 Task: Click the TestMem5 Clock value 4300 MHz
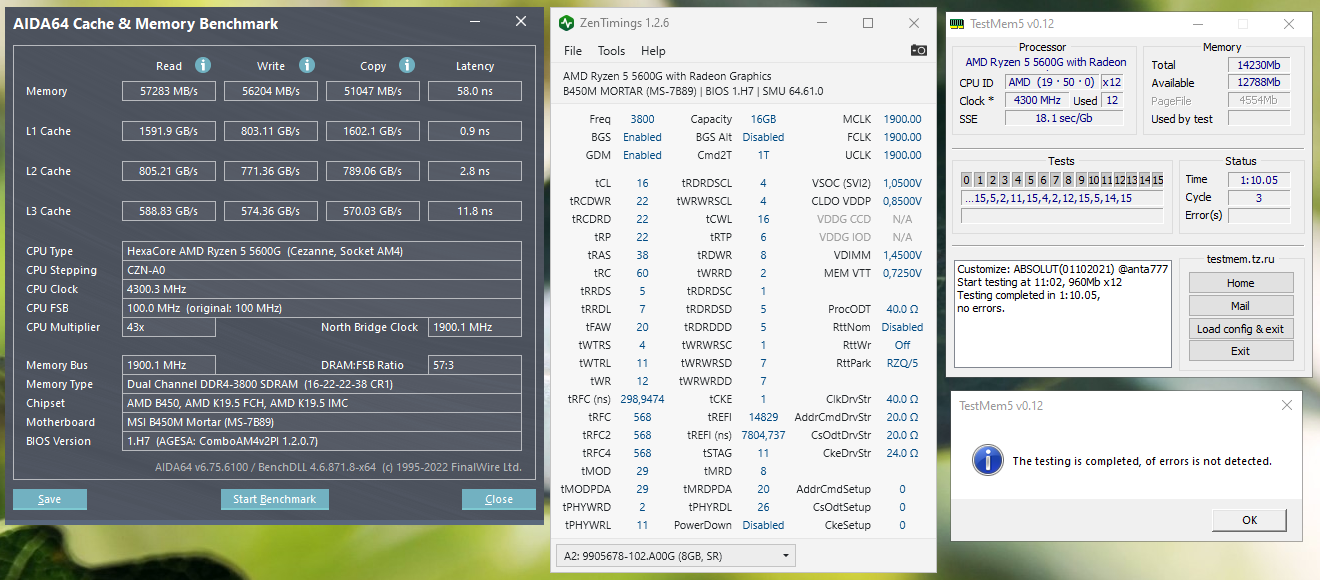click(x=1037, y=101)
